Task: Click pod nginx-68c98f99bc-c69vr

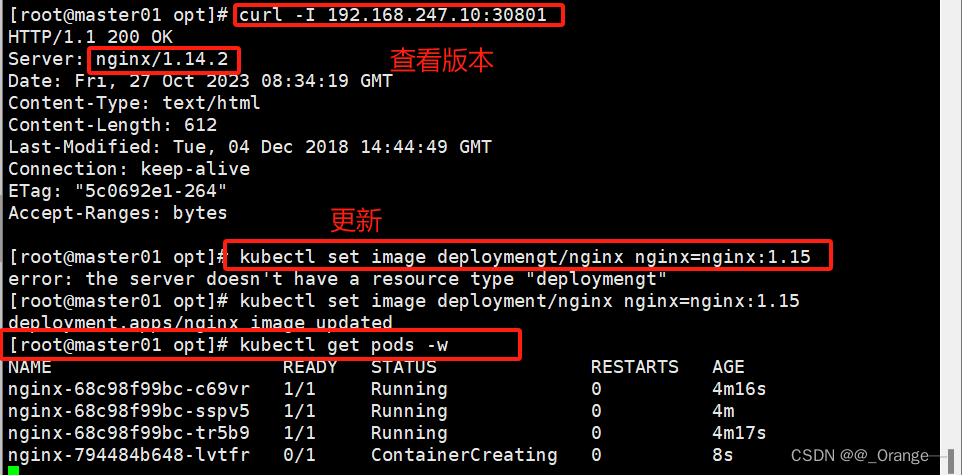Action: (129, 389)
